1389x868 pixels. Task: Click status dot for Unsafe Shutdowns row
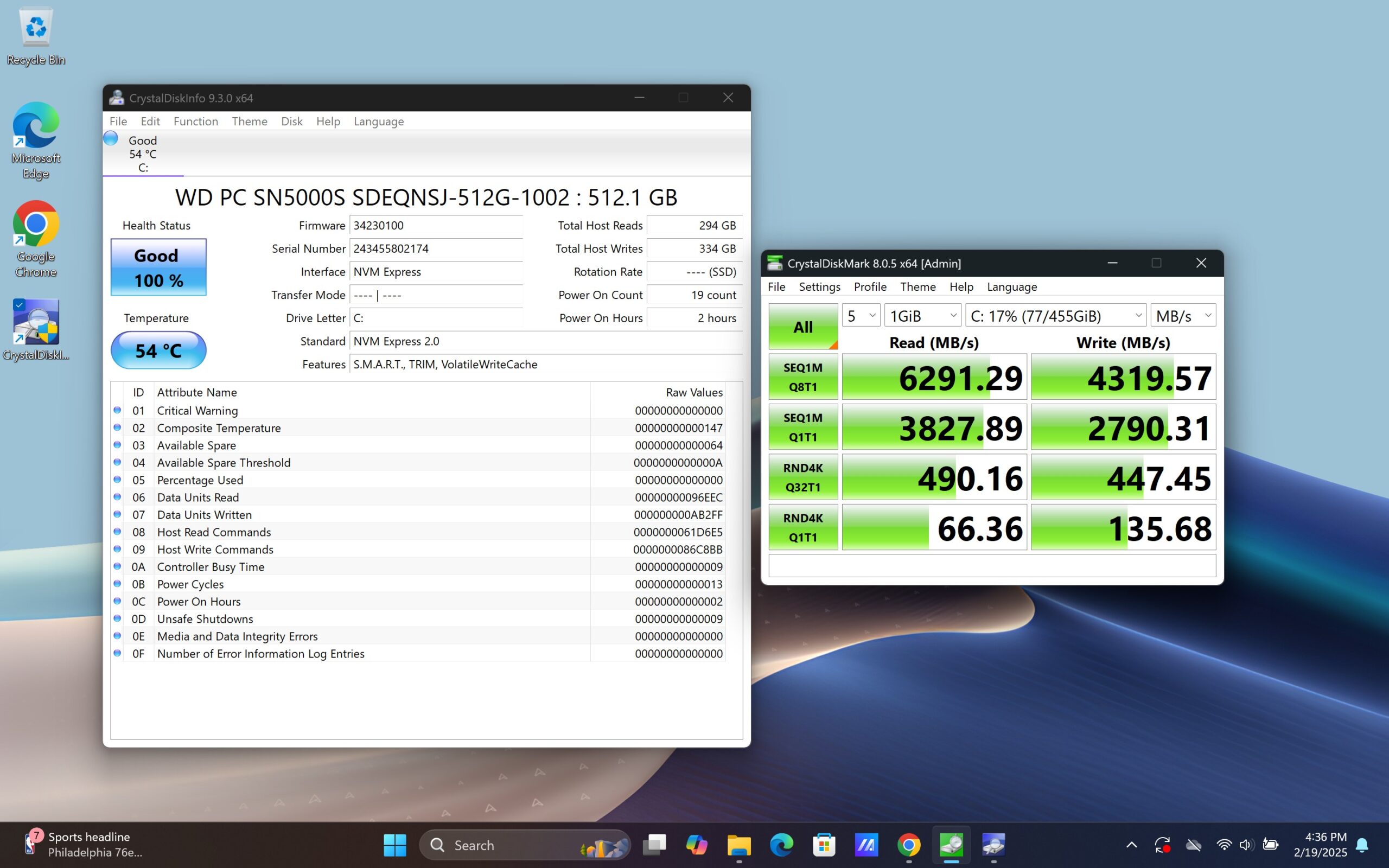point(117,618)
